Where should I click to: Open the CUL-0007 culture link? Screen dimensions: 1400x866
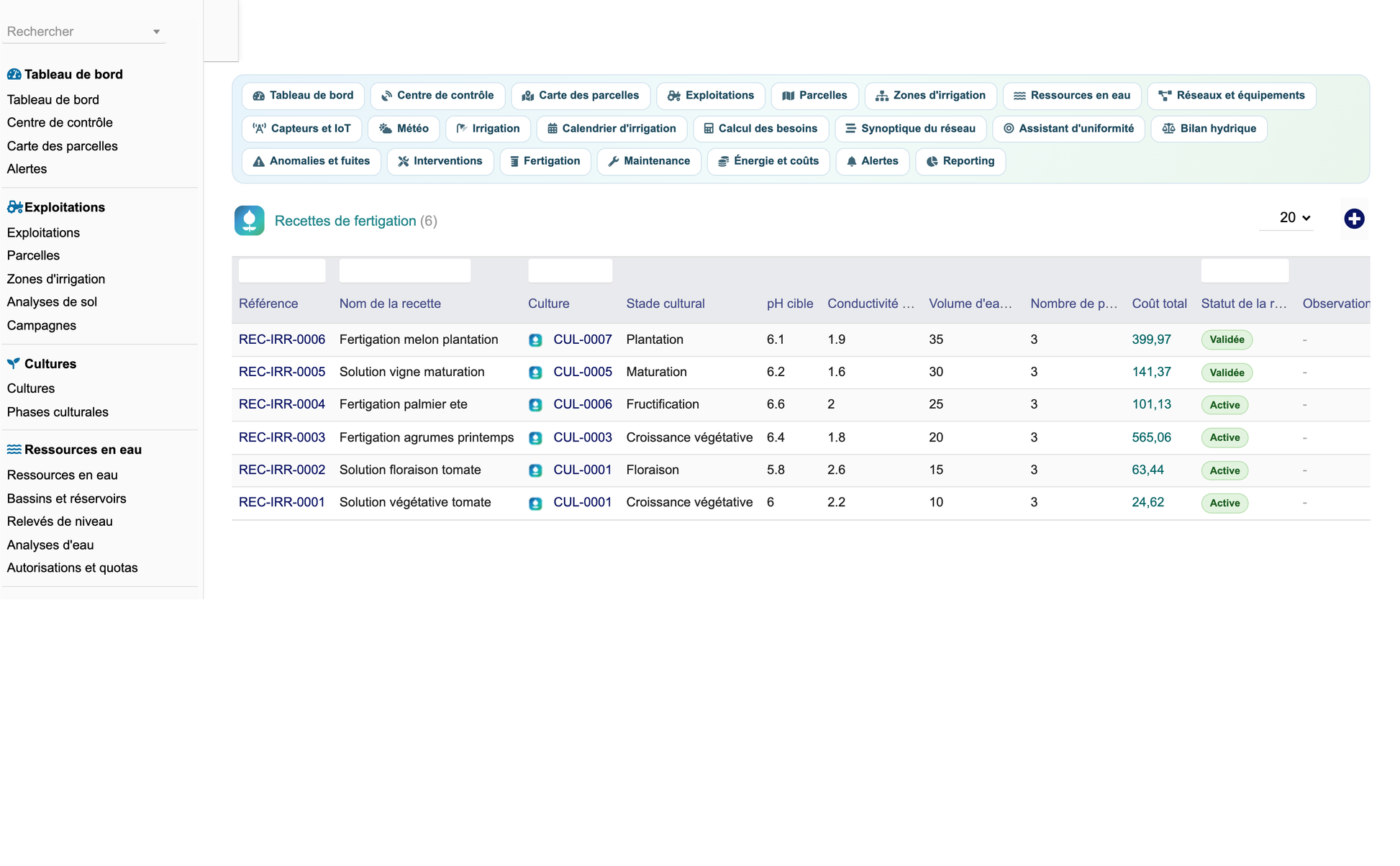(x=583, y=339)
